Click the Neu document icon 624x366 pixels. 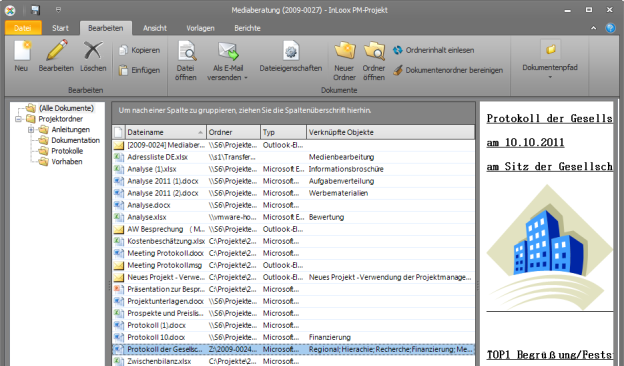pyautogui.click(x=22, y=51)
